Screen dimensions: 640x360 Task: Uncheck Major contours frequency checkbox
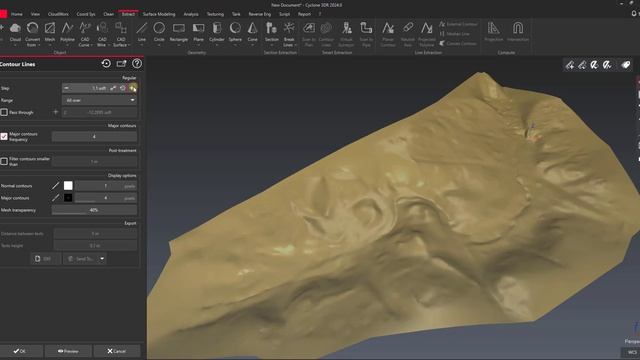4,137
